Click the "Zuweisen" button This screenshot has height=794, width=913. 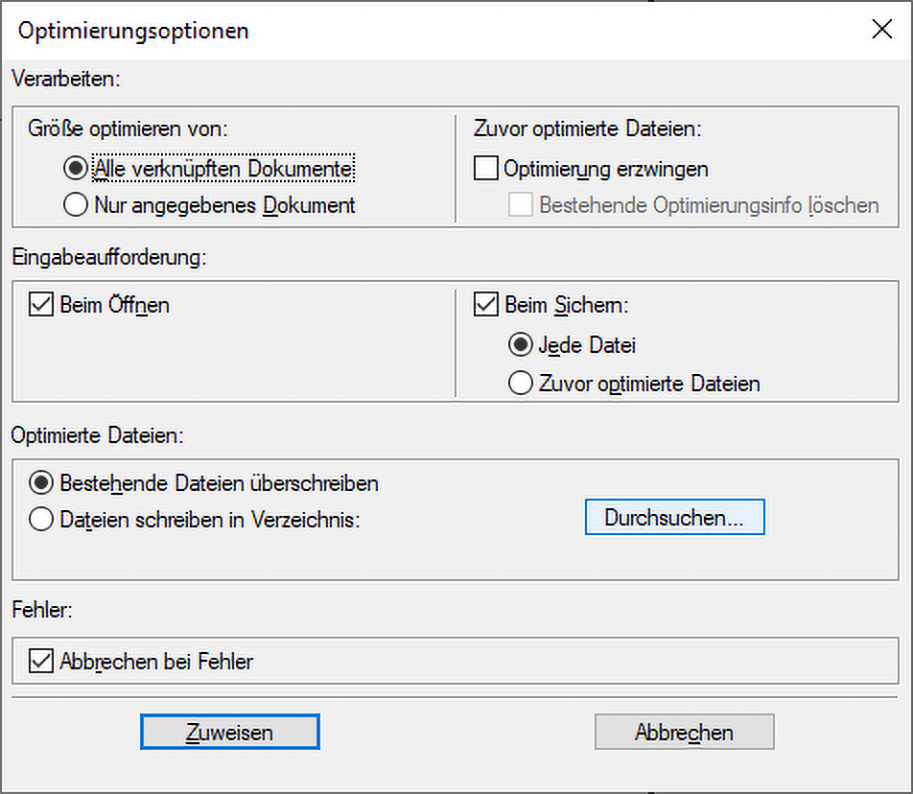229,731
